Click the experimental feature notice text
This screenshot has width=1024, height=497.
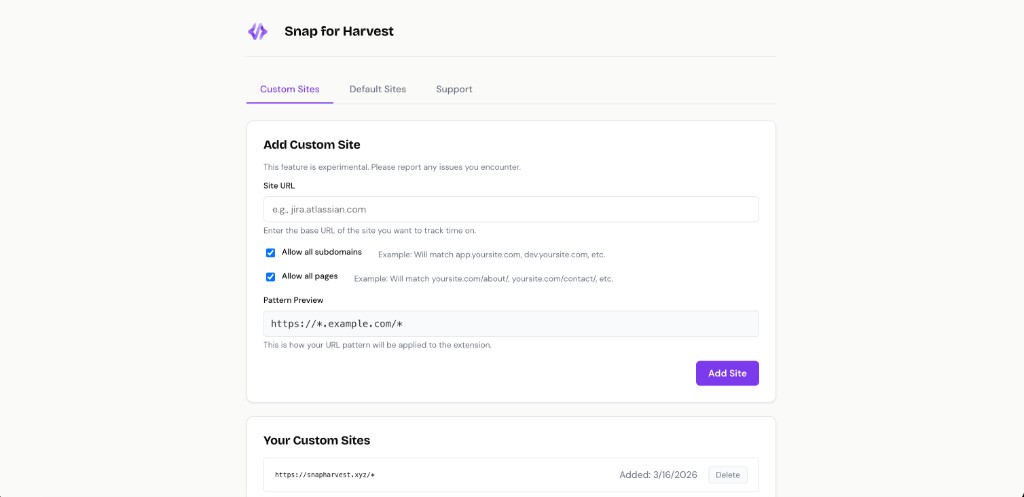tap(392, 167)
